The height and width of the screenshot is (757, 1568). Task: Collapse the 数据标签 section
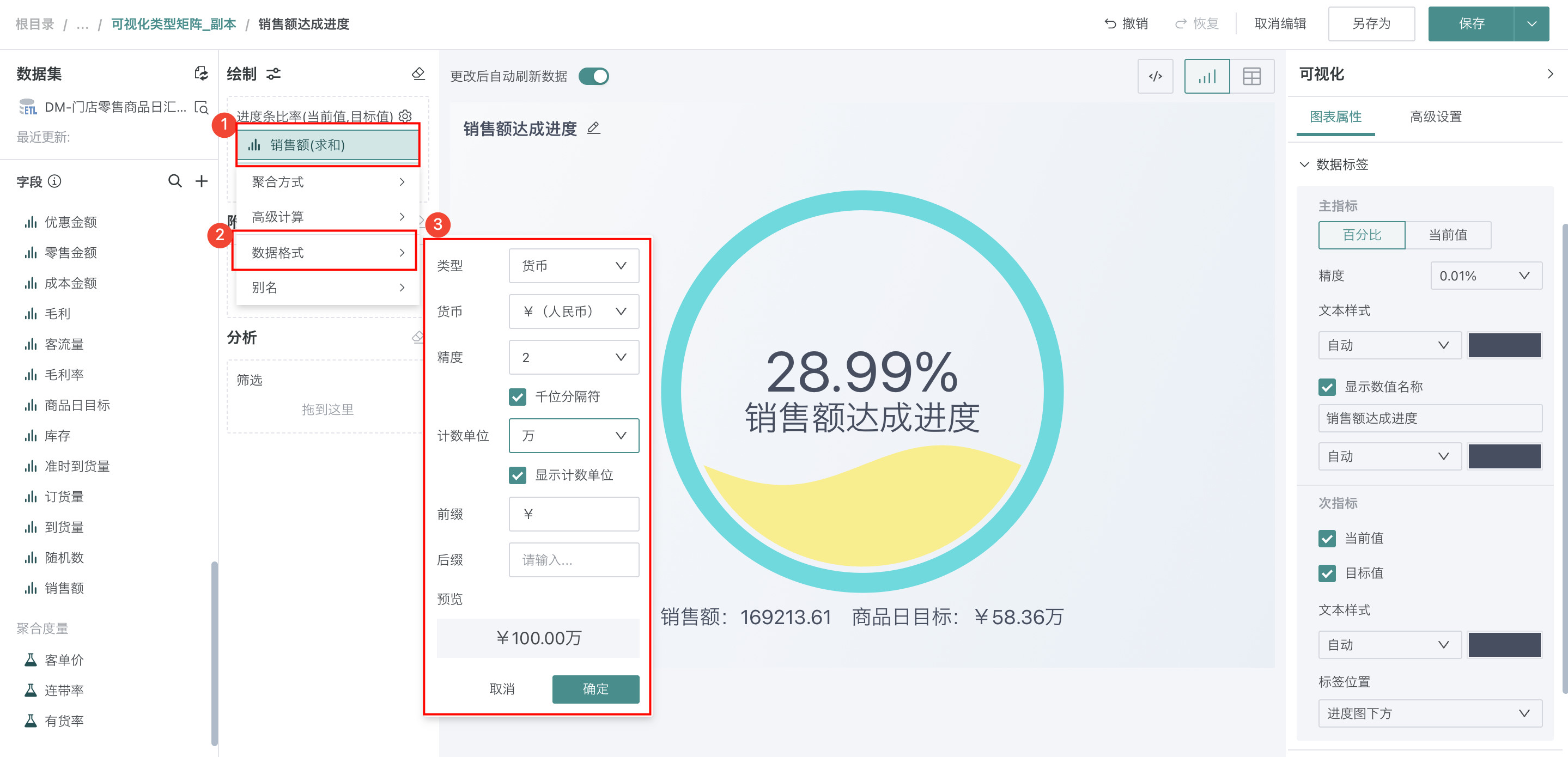pyautogui.click(x=1304, y=164)
